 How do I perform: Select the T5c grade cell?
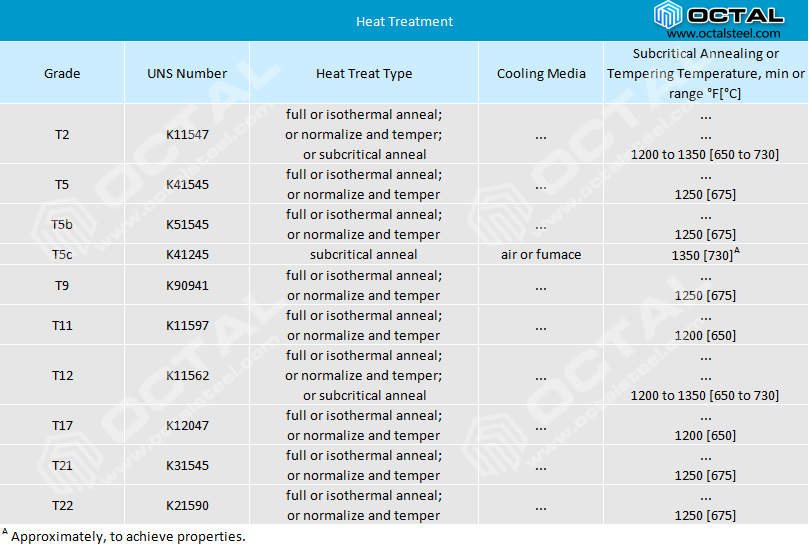point(62,255)
